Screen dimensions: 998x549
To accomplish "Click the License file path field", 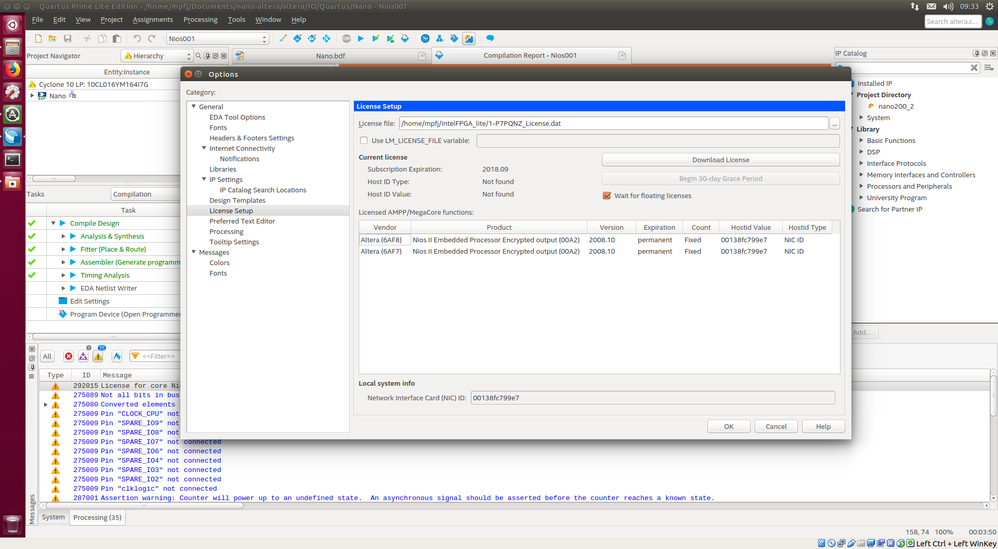I will [x=612, y=124].
